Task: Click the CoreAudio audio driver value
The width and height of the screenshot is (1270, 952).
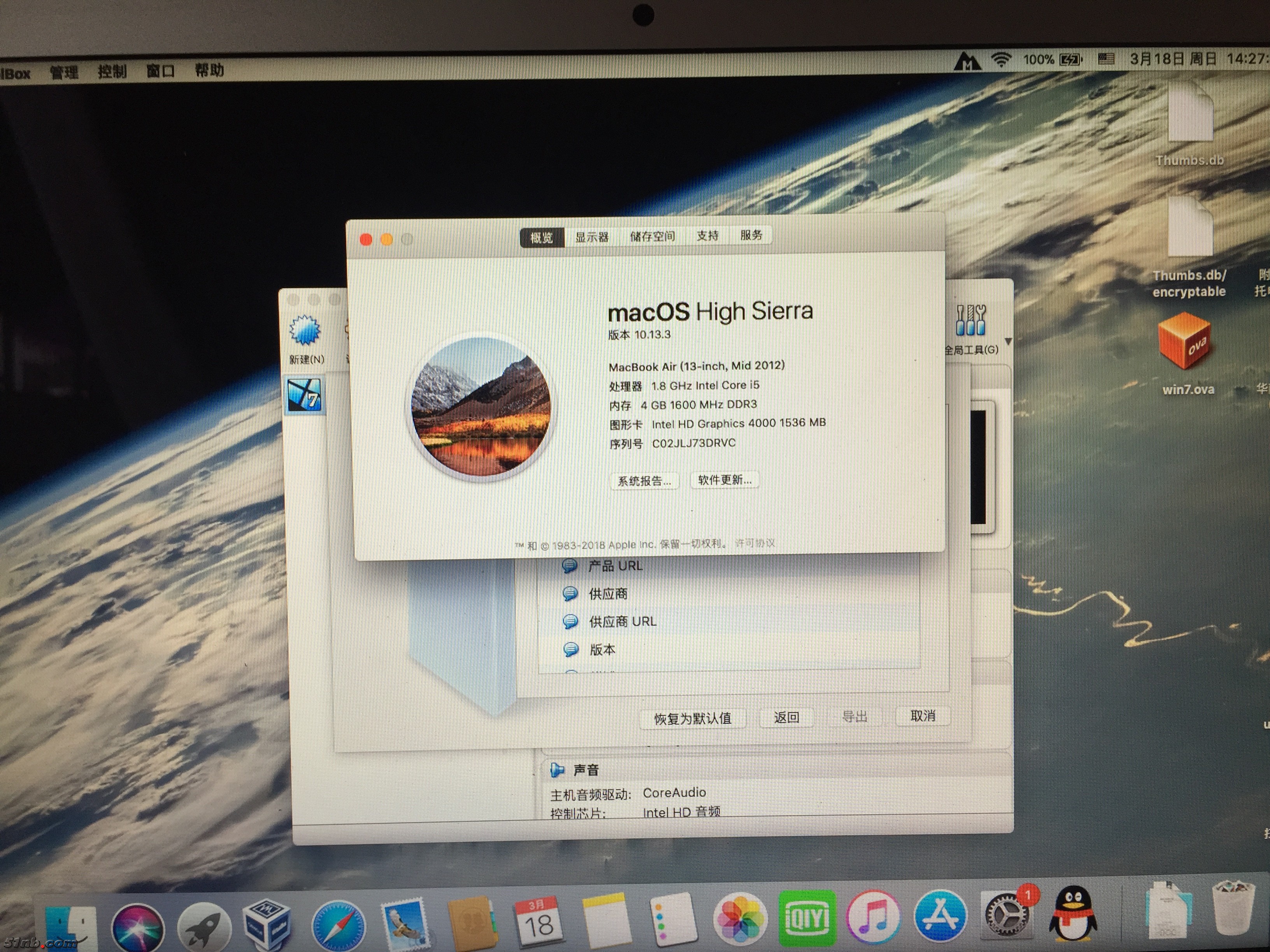Action: coord(674,793)
